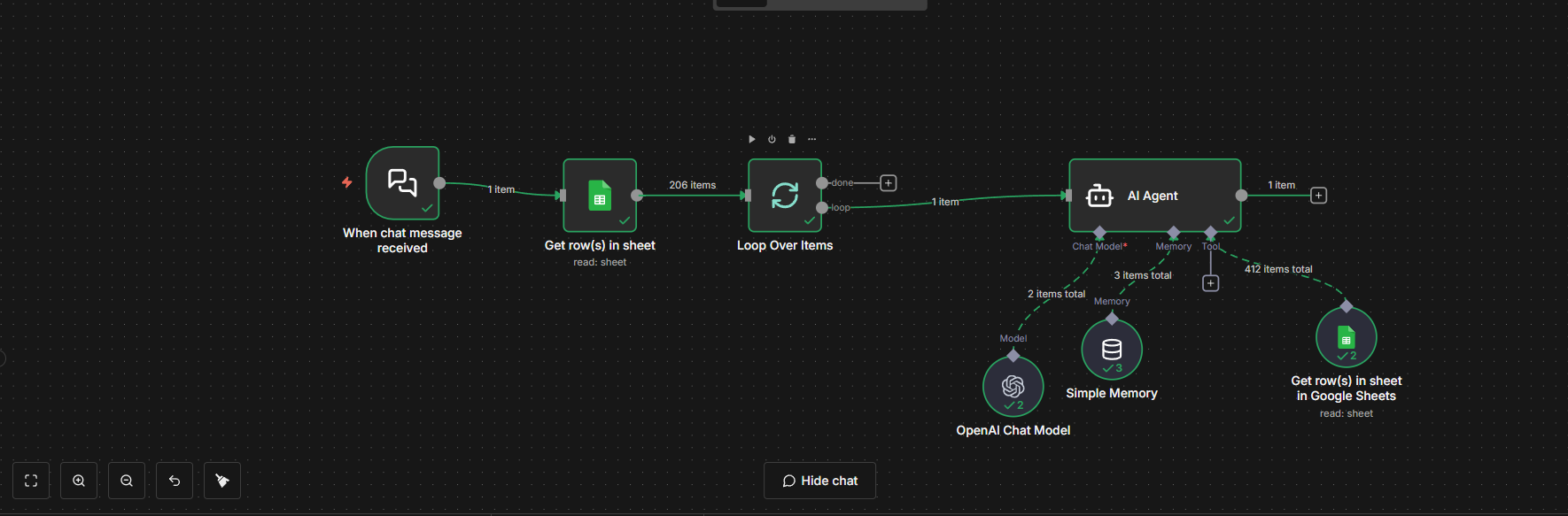Deactivate the Loop node using power icon

click(772, 139)
